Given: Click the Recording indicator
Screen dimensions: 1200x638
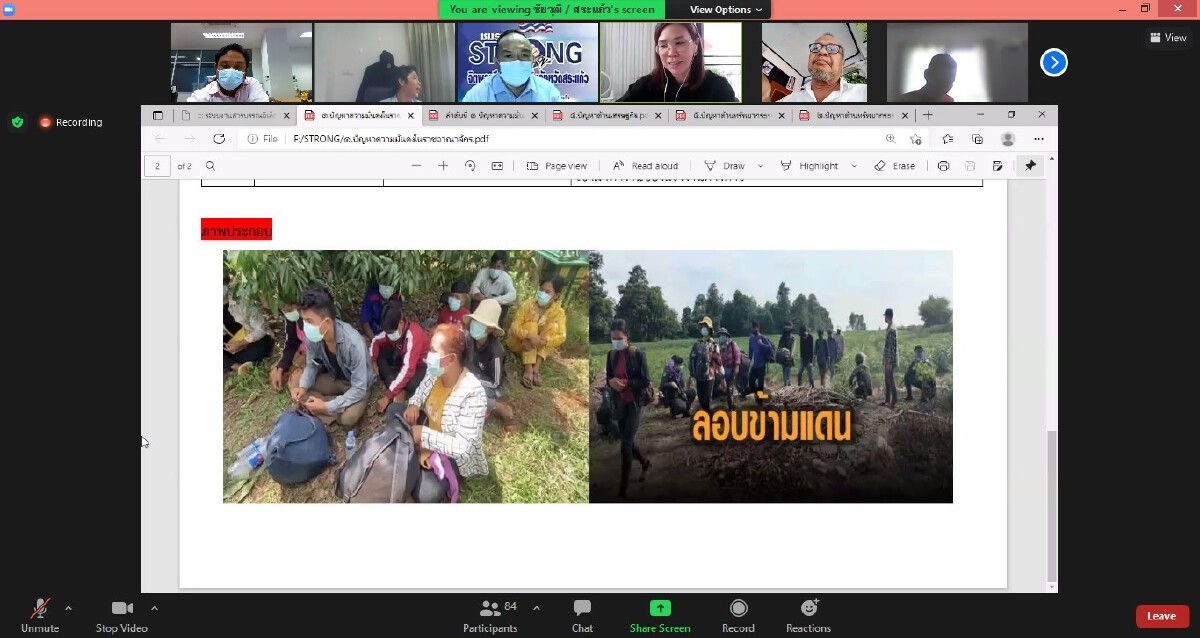Looking at the screenshot, I should [x=71, y=122].
